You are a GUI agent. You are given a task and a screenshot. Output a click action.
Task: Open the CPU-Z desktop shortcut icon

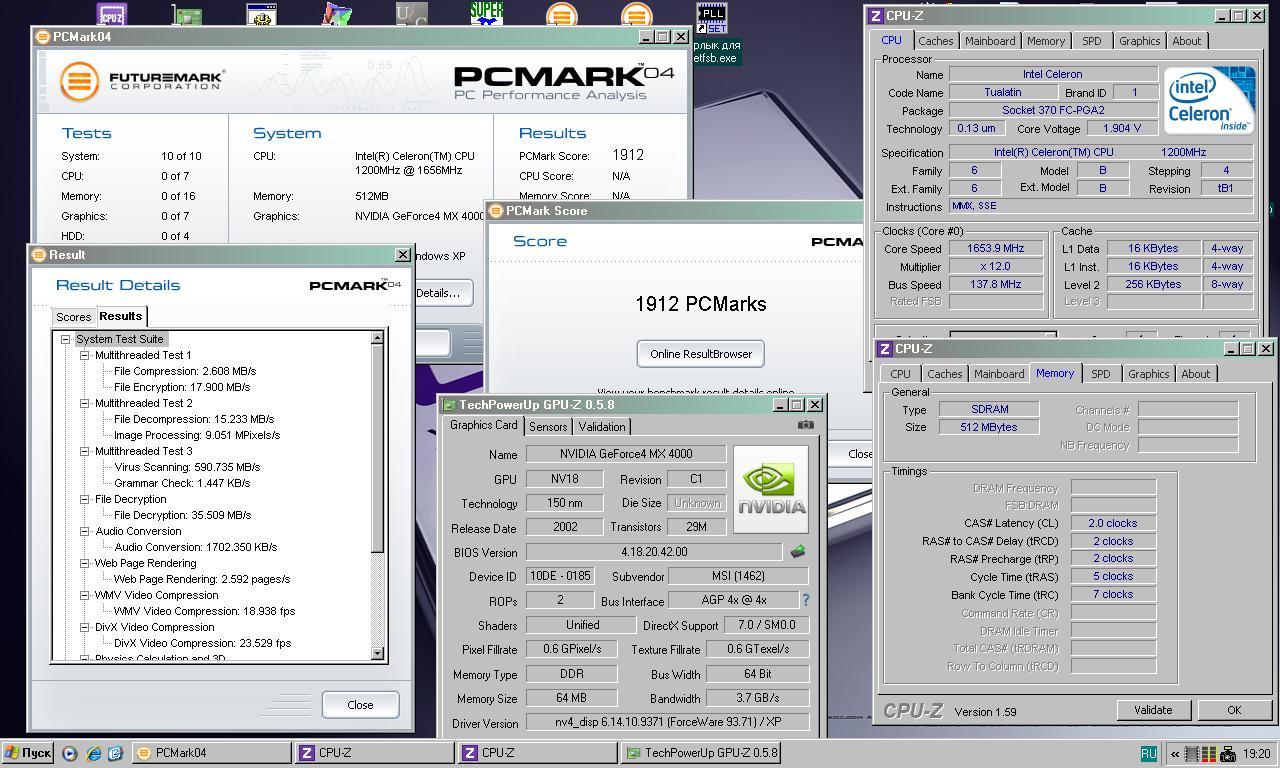click(x=111, y=14)
